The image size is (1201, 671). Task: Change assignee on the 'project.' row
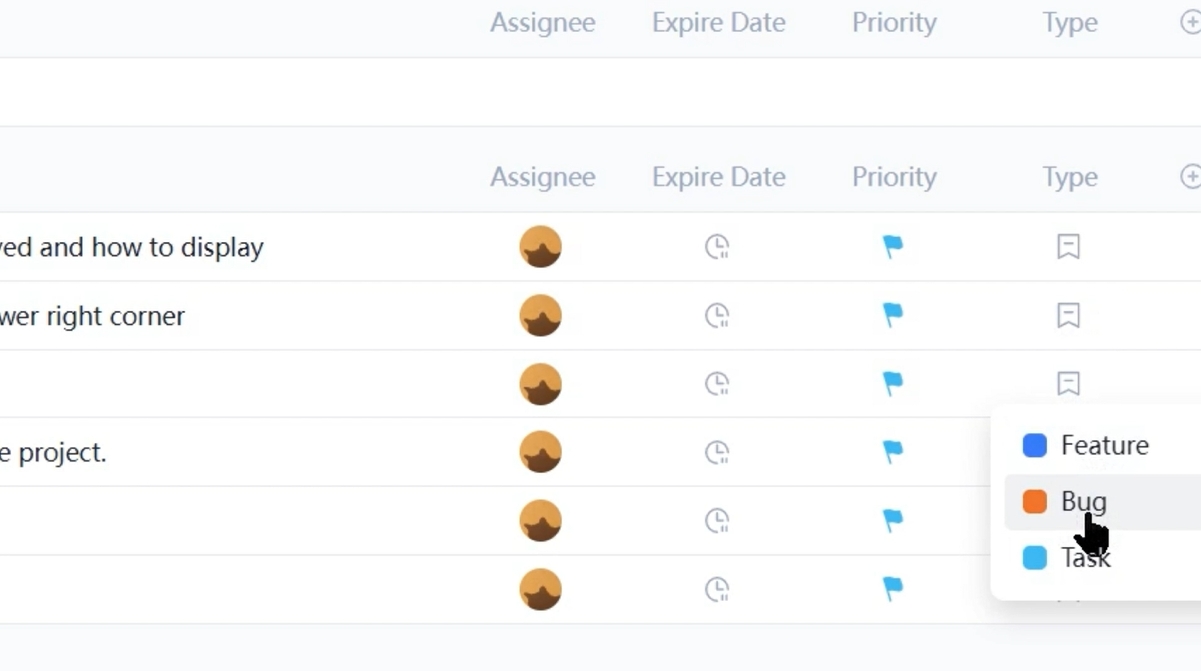[x=541, y=452]
